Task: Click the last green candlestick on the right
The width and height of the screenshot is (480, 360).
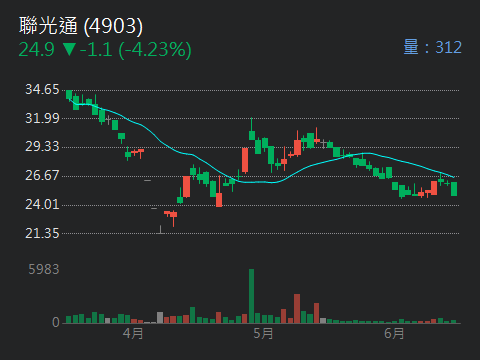Action: click(x=454, y=189)
